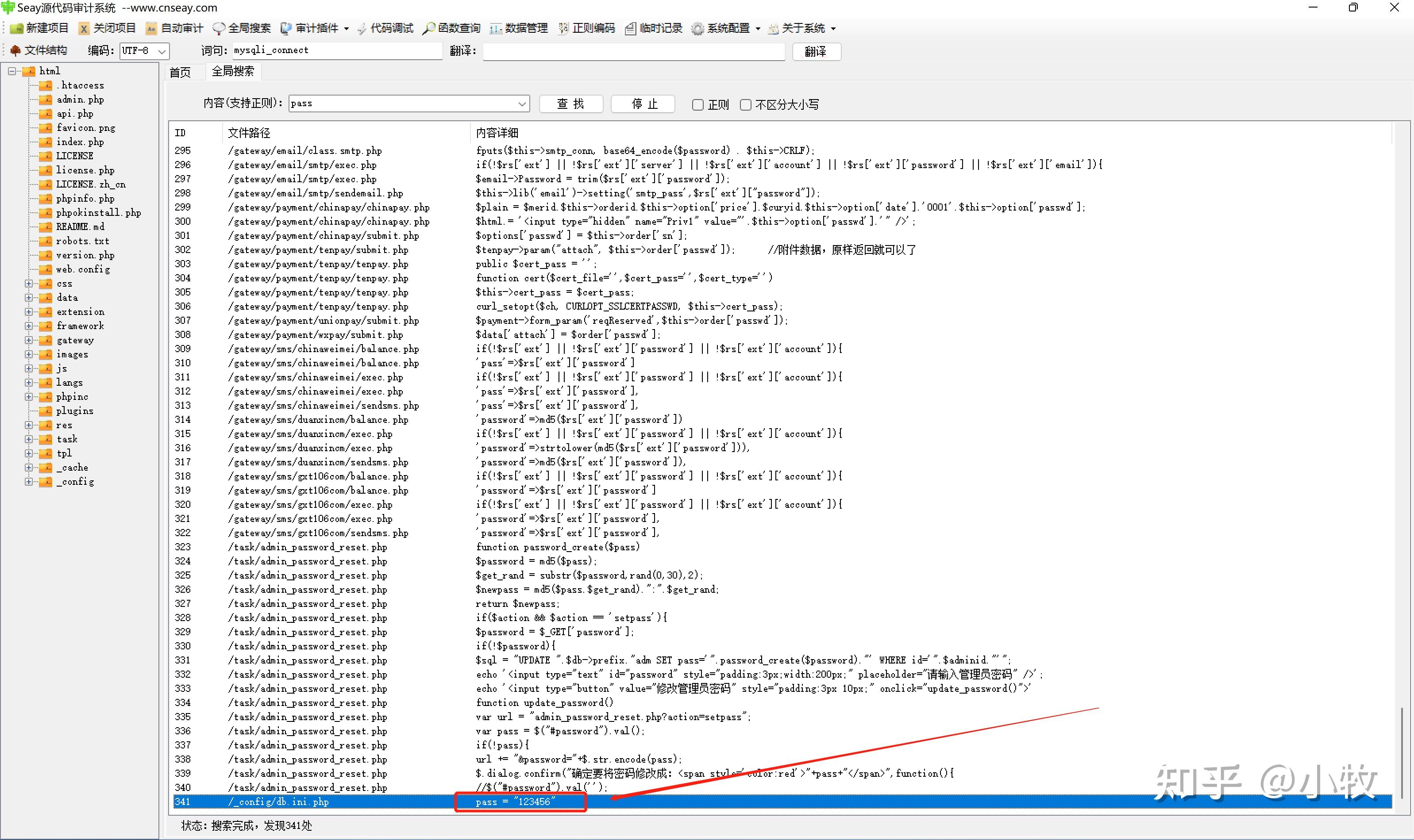Select admin.php in the file tree

click(x=80, y=100)
